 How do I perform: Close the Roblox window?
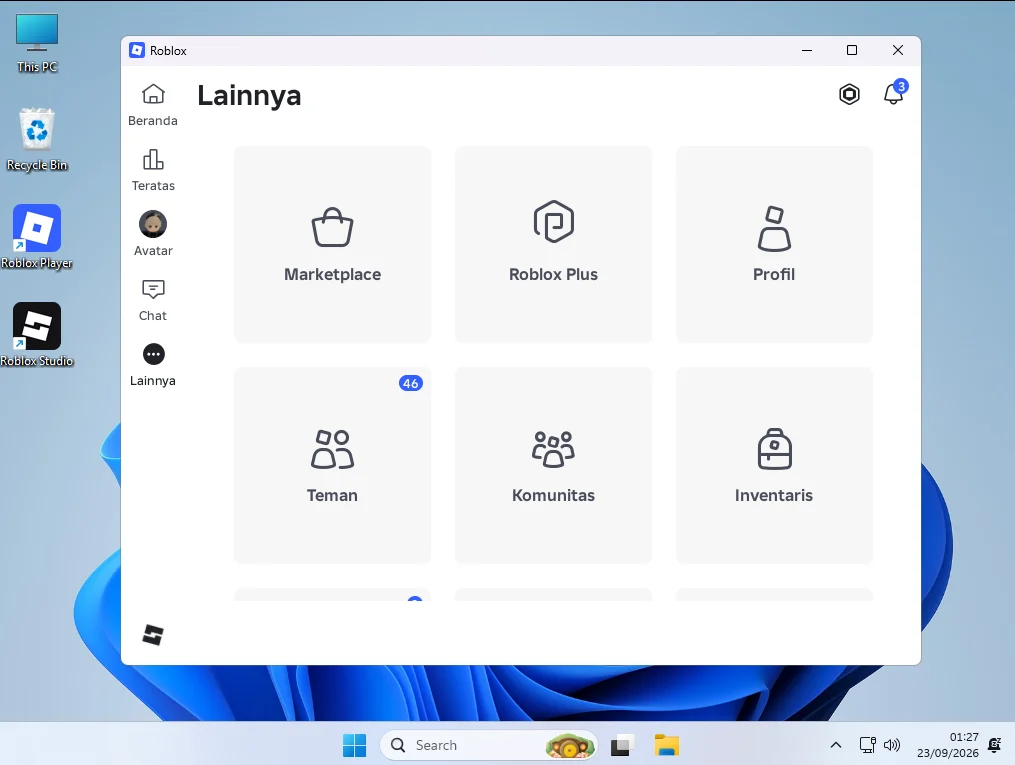point(898,50)
